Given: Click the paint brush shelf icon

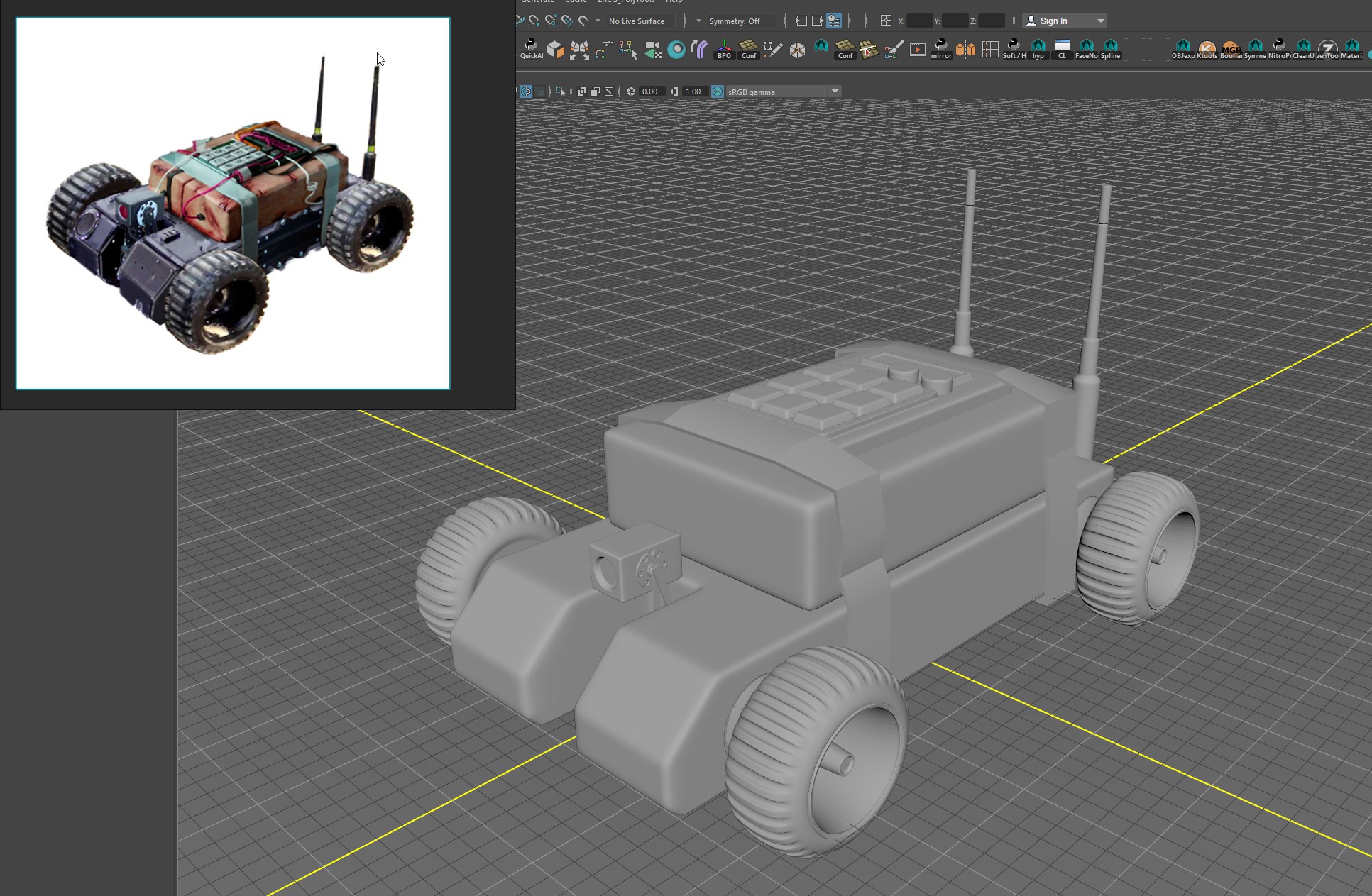Looking at the screenshot, I should pos(894,50).
